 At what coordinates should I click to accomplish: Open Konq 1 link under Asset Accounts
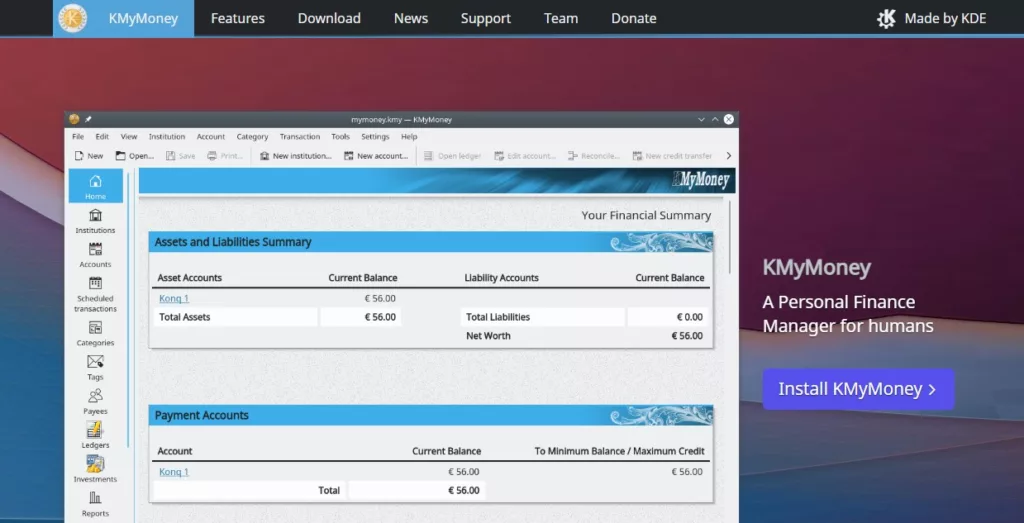coord(174,298)
